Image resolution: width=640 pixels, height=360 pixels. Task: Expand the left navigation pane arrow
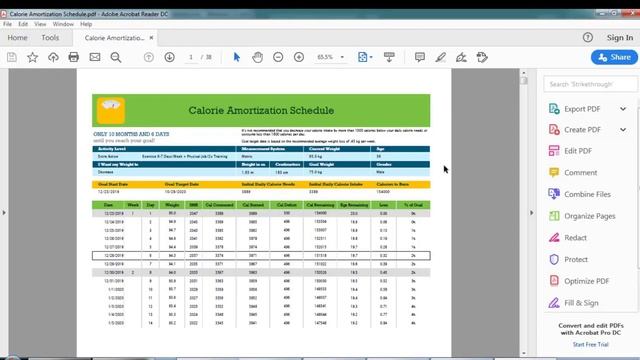[x=4, y=213]
